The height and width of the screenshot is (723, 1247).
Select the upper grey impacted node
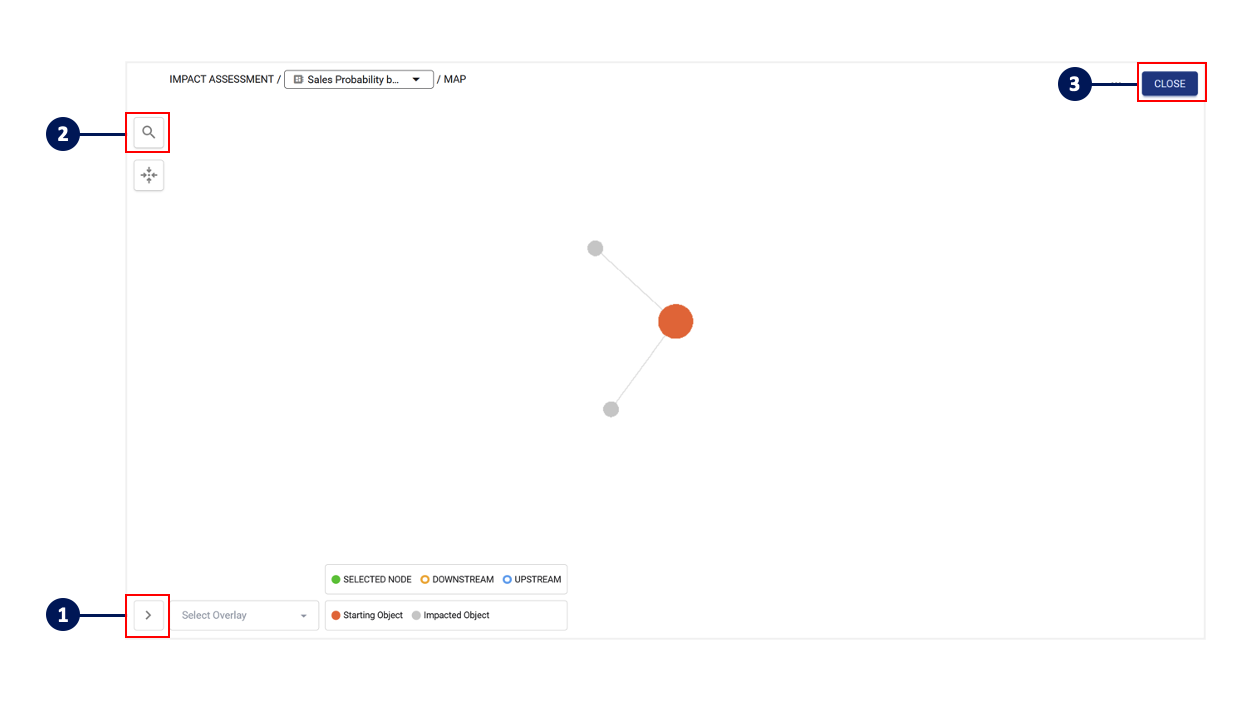click(595, 248)
